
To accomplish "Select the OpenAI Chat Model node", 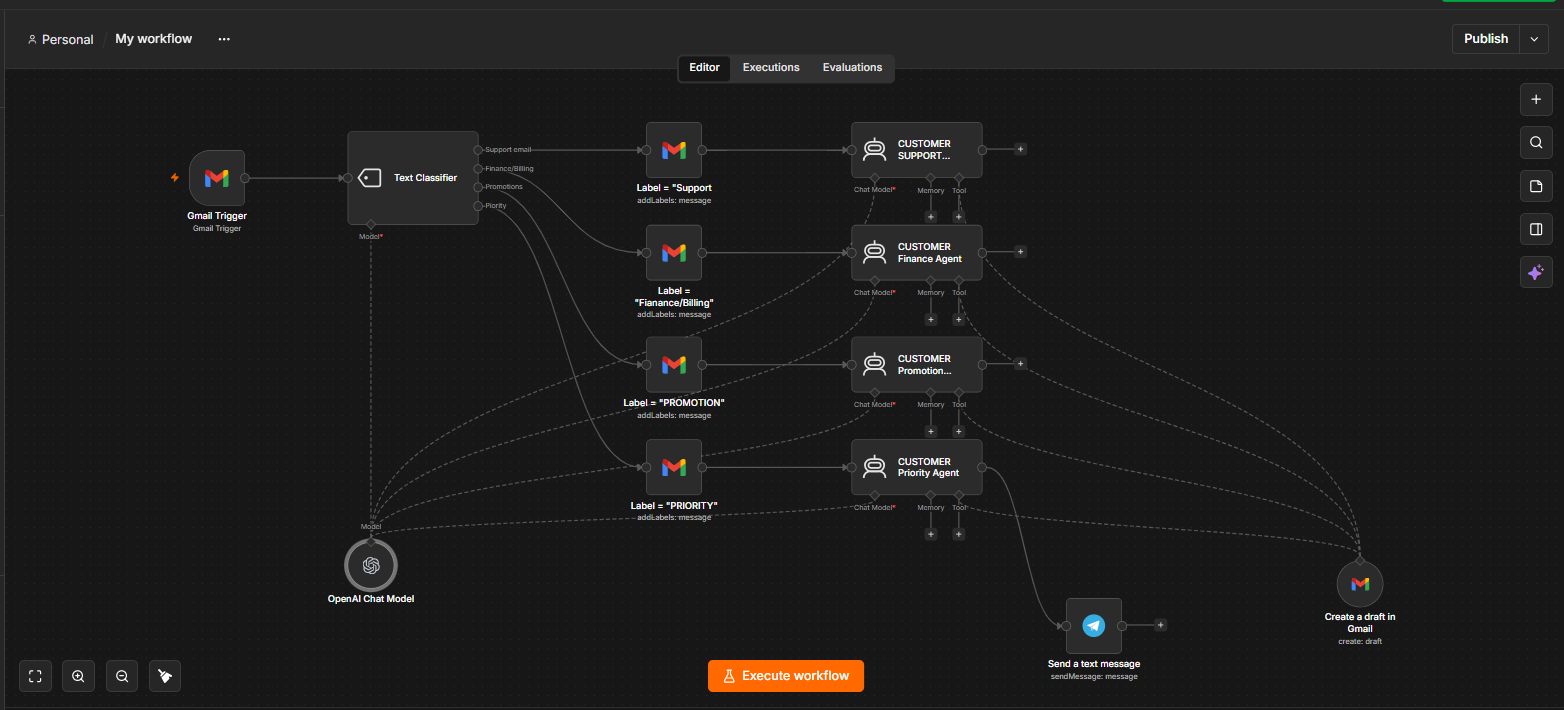I will click(x=371, y=565).
